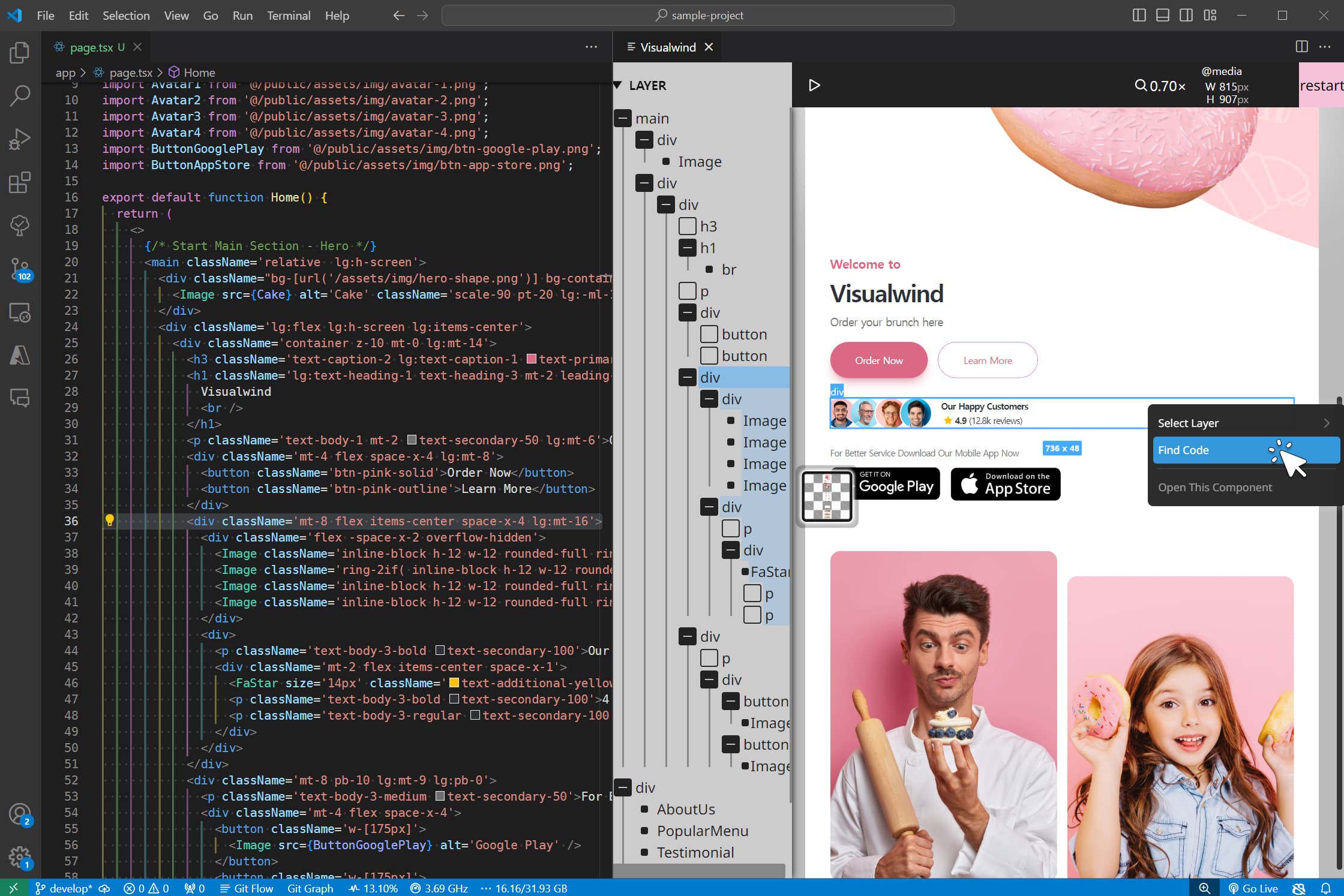
Task: Toggle first button layer checkbox
Action: 709,334
